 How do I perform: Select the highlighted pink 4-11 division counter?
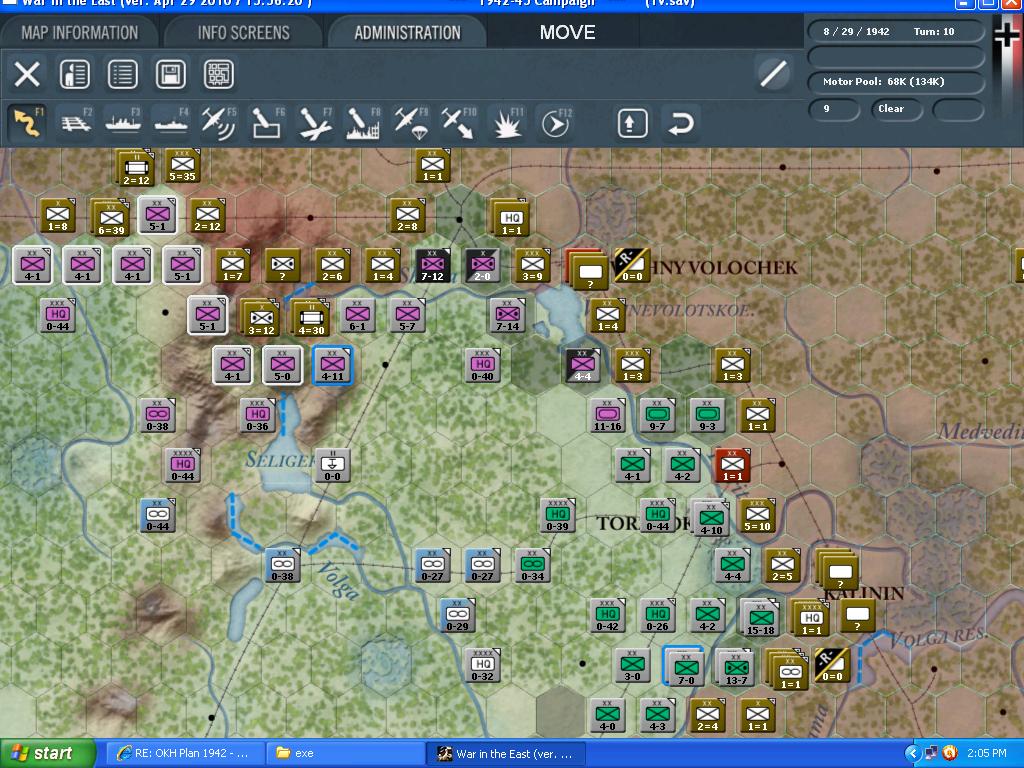(x=332, y=364)
